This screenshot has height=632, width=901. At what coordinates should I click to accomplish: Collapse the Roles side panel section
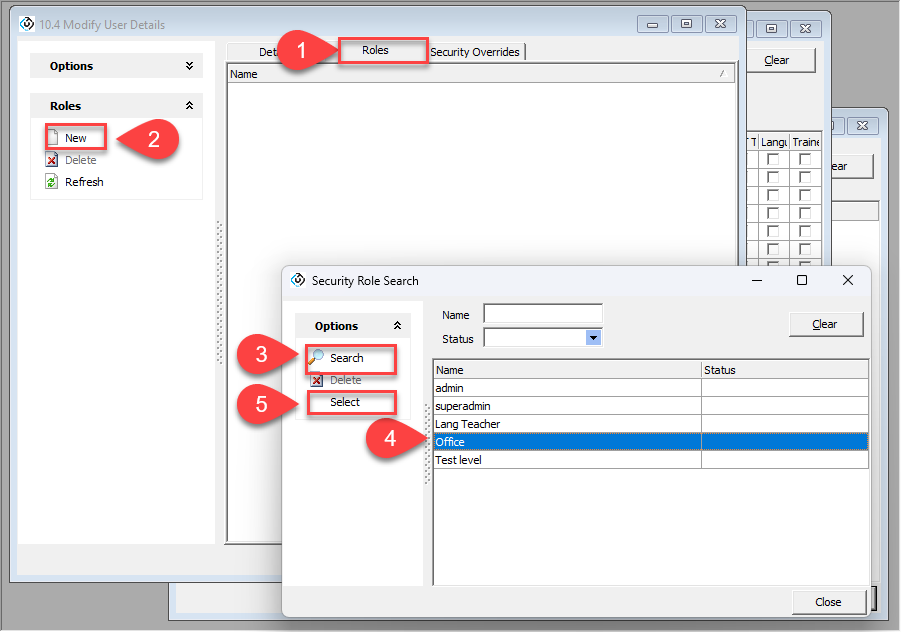(189, 106)
